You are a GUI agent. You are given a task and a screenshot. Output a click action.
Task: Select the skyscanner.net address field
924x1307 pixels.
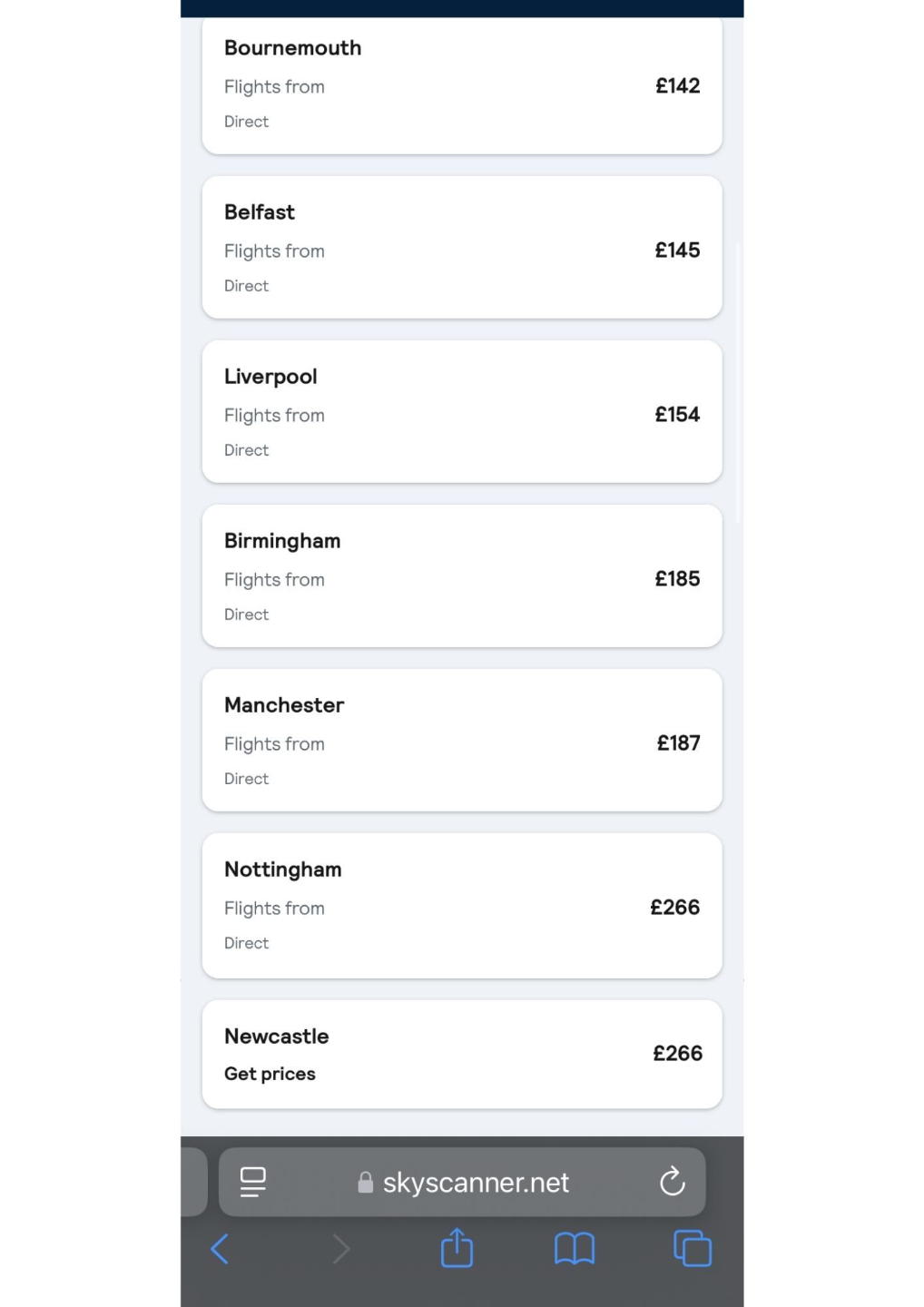click(x=476, y=1182)
